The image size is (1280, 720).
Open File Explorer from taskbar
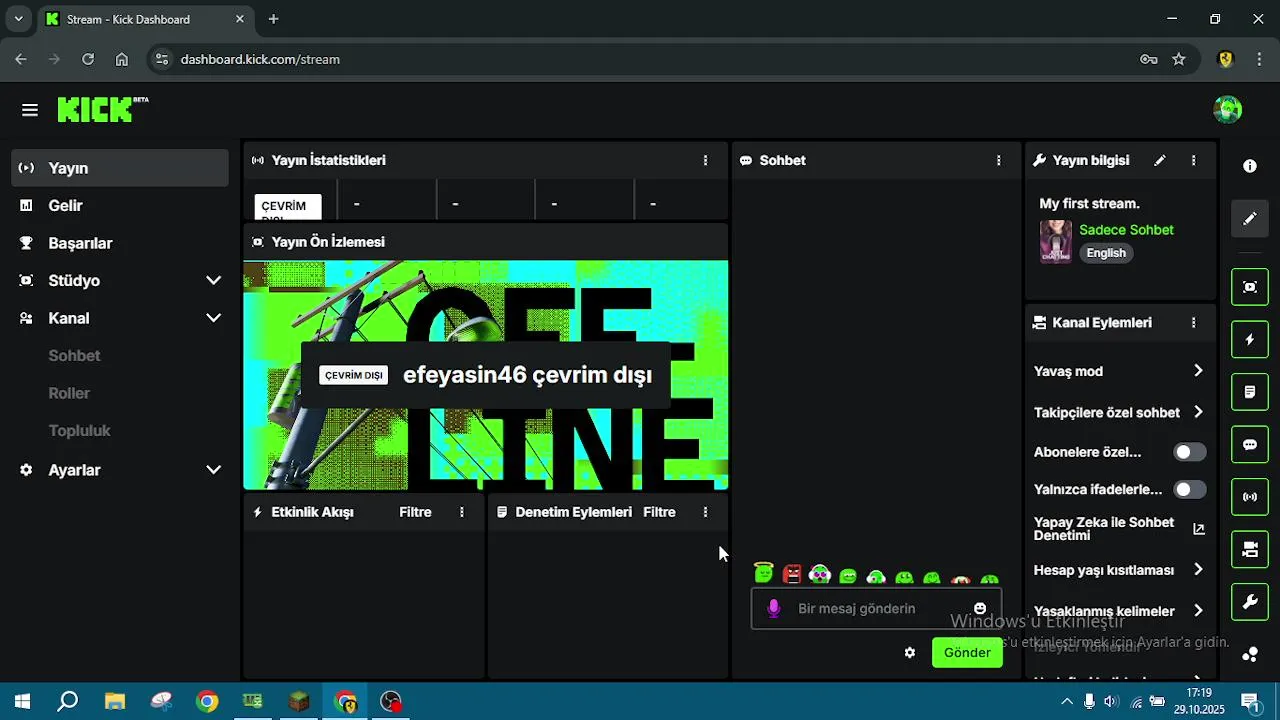point(115,701)
